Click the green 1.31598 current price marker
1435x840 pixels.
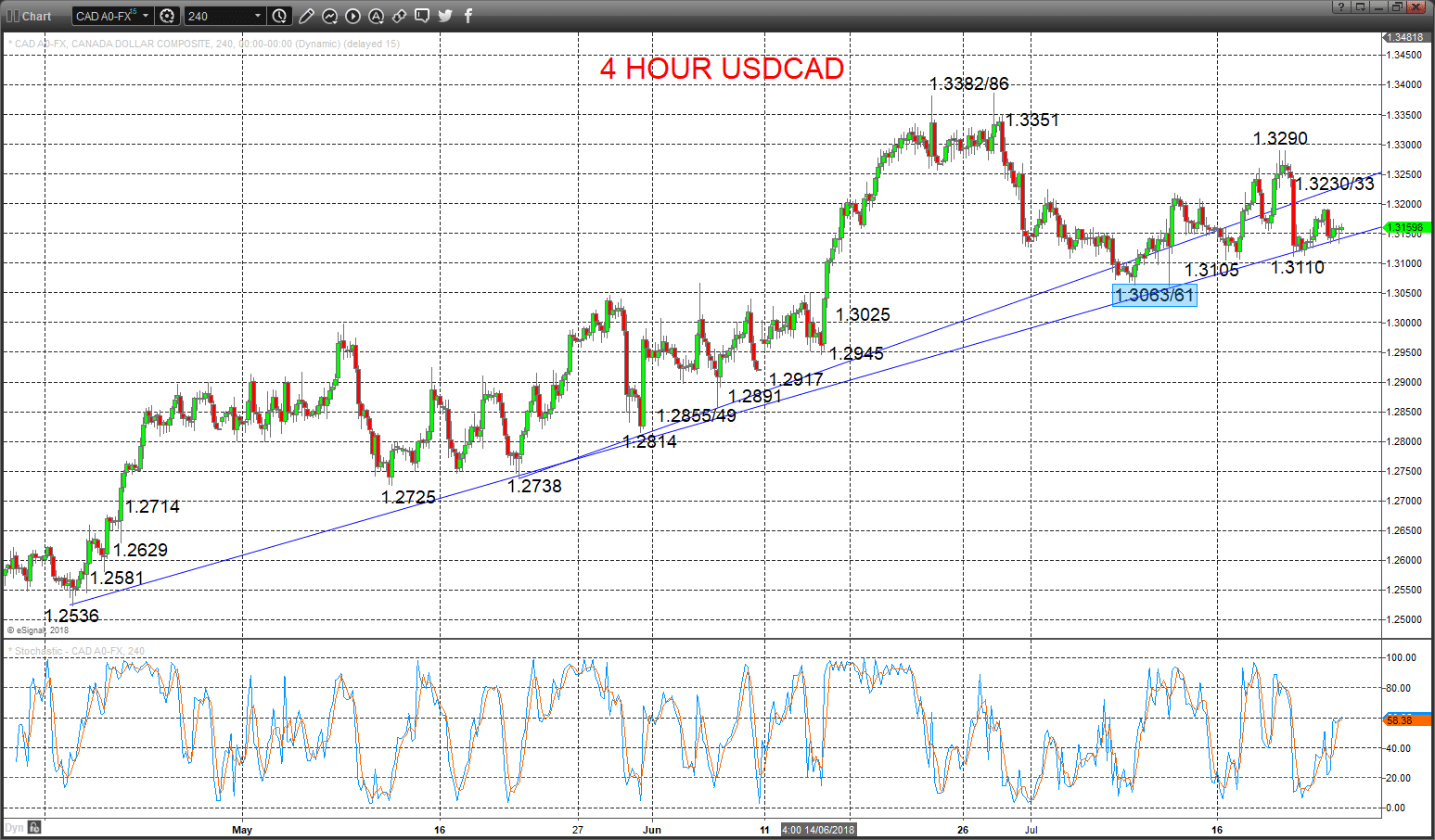[x=1407, y=227]
